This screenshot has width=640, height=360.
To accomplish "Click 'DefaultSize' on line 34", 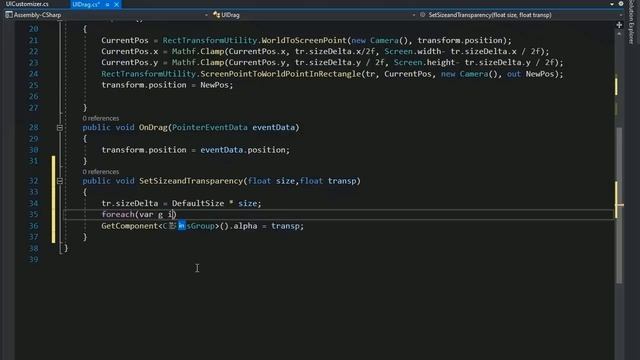I will [198, 203].
